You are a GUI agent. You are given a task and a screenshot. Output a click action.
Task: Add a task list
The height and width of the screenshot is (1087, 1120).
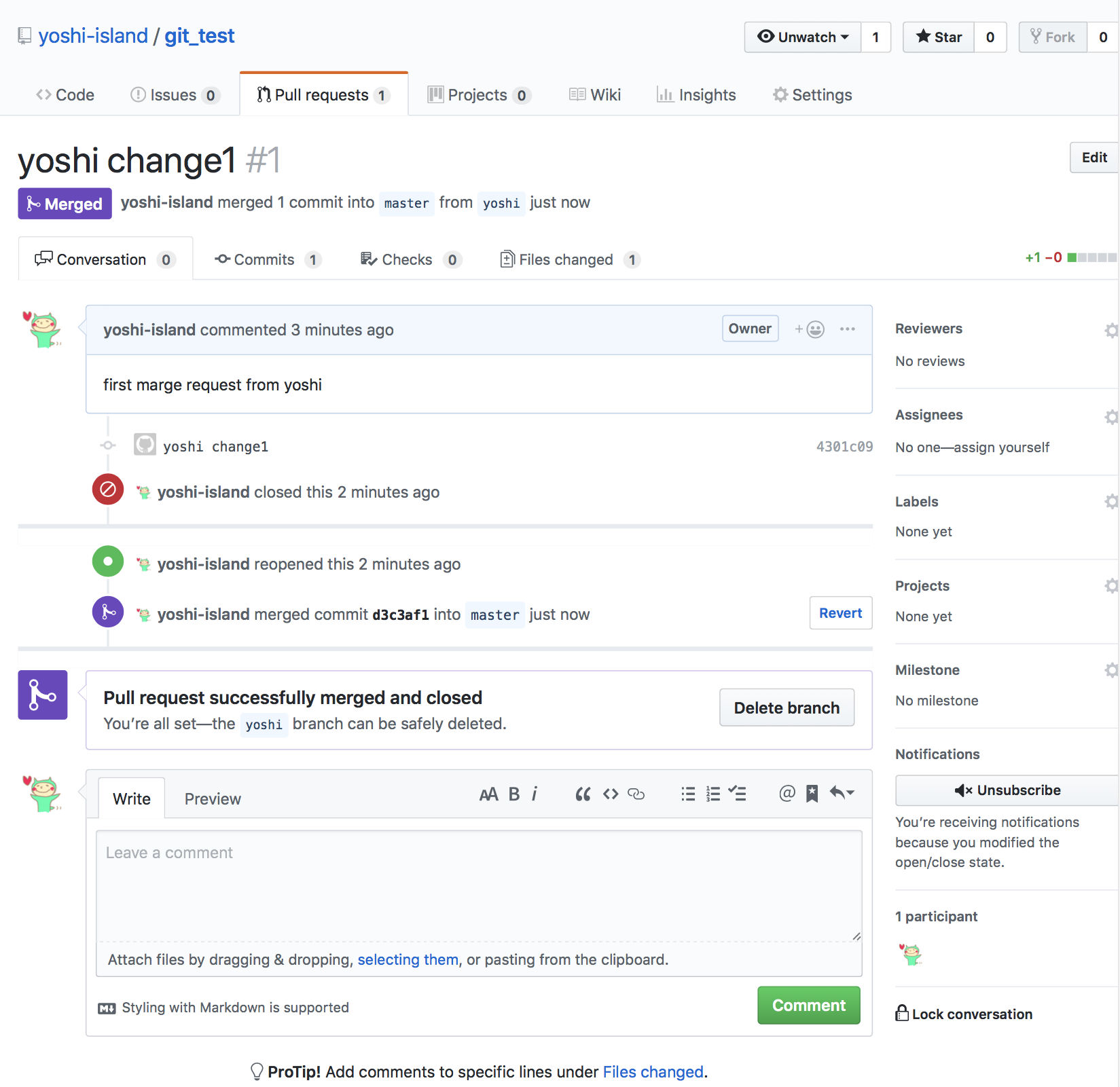(x=738, y=793)
